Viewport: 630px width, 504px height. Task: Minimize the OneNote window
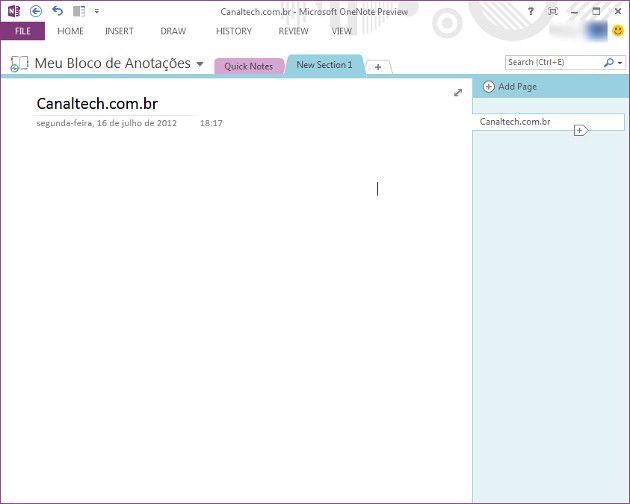coord(575,12)
